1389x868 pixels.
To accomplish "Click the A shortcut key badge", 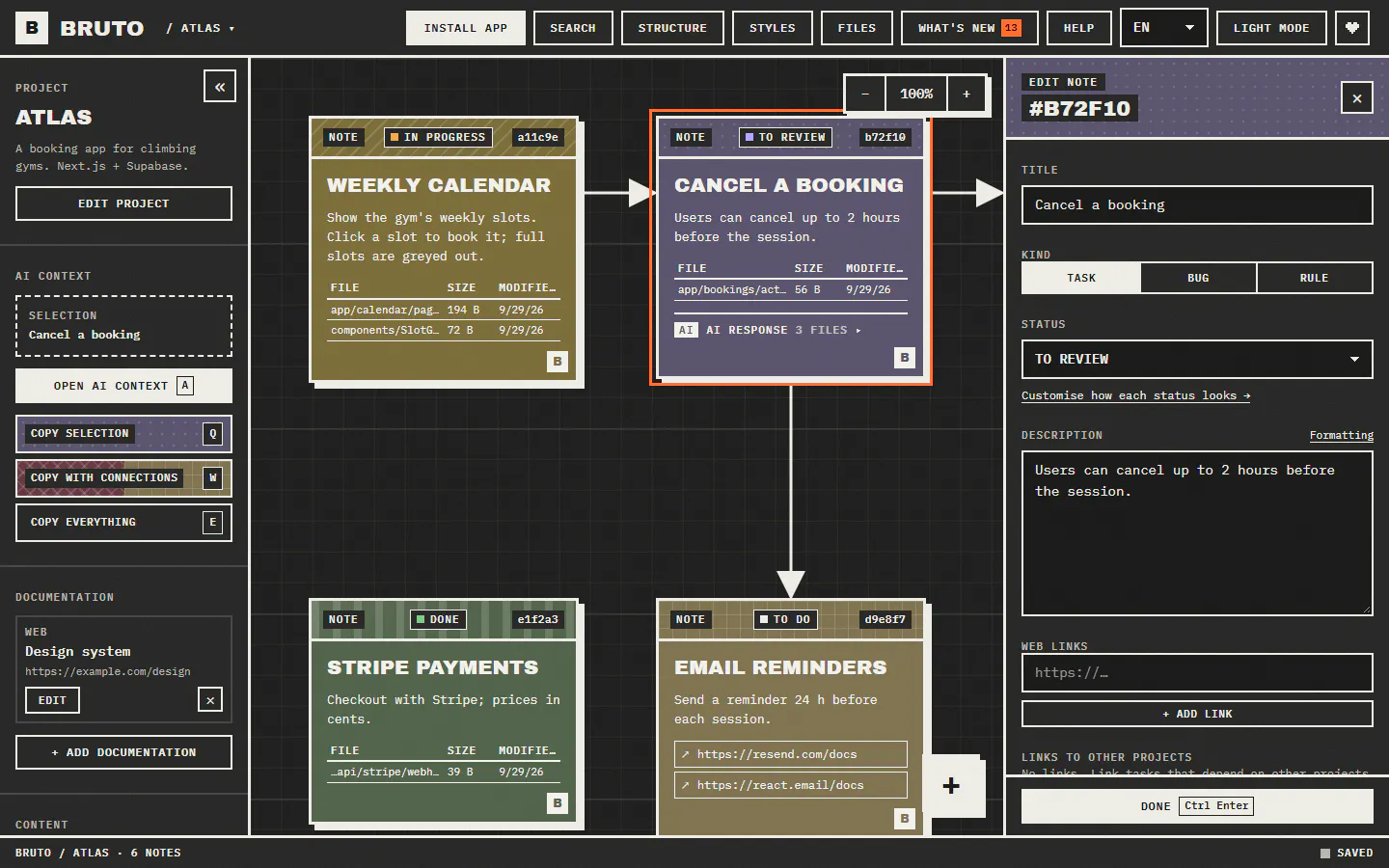I will point(185,386).
